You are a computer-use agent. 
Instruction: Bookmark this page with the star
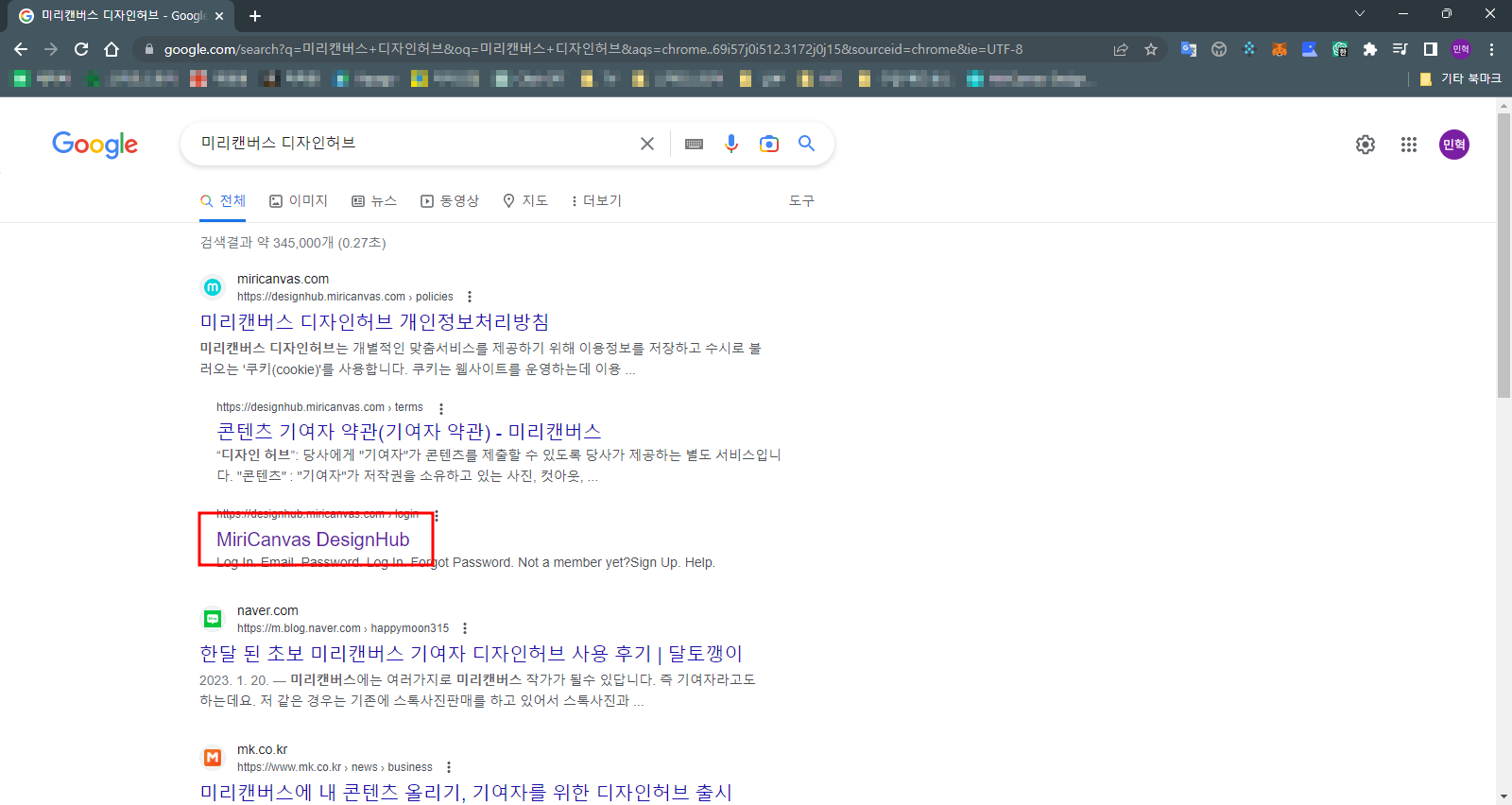[1151, 49]
